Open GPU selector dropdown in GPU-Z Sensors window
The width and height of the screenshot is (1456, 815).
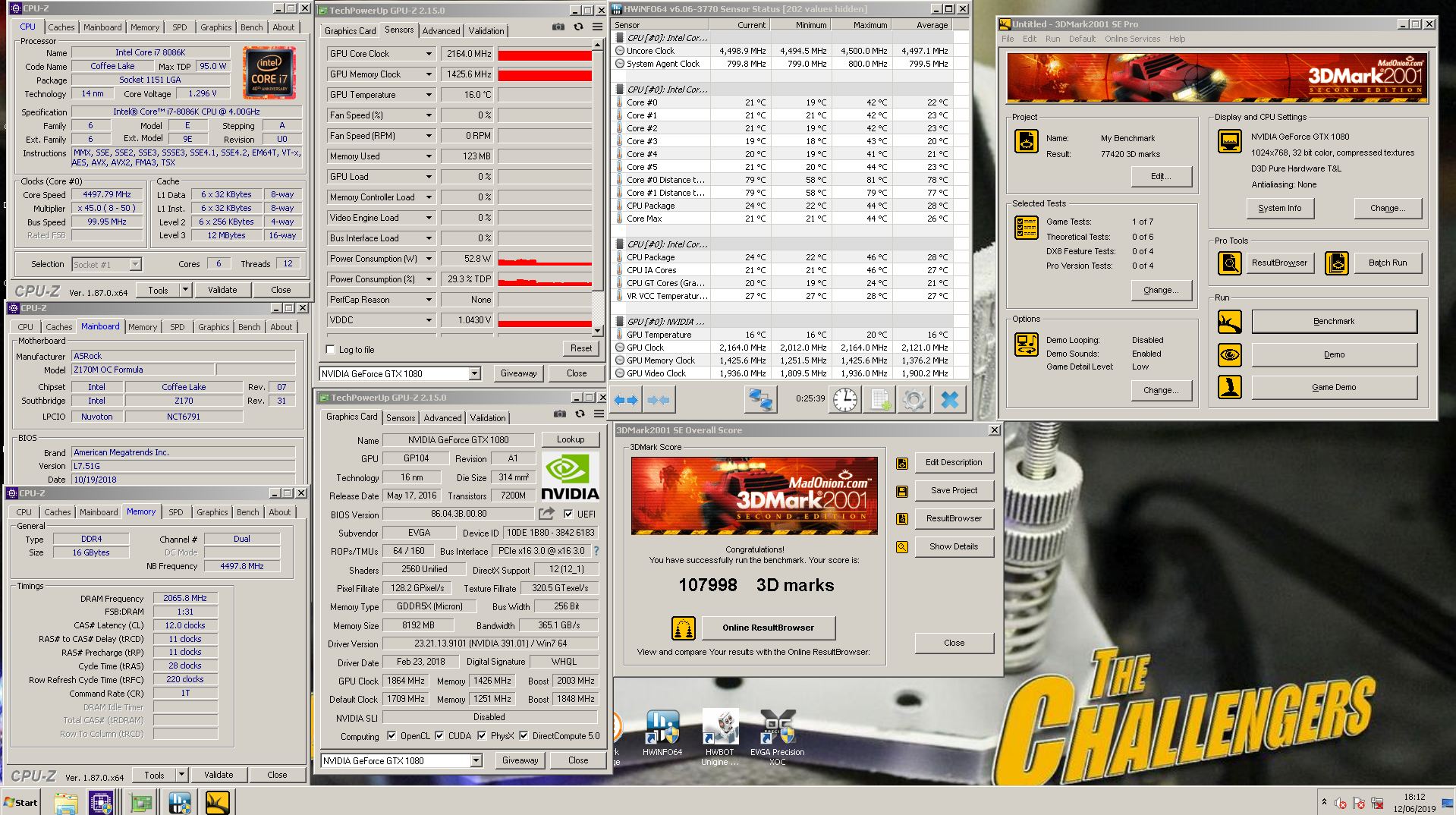(474, 373)
